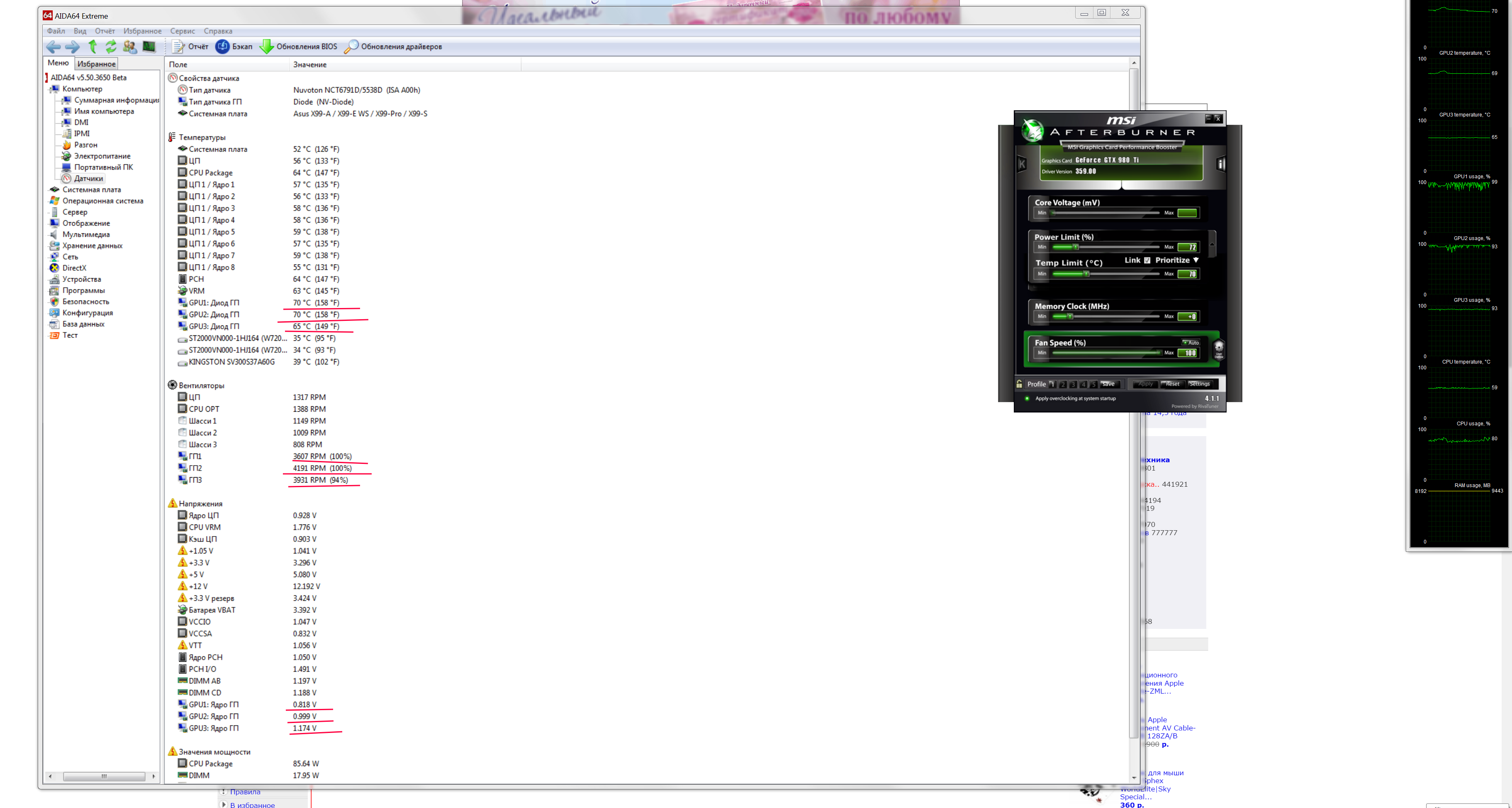Open the Сервис menu
Viewport: 1512px width, 808px height.
point(182,31)
